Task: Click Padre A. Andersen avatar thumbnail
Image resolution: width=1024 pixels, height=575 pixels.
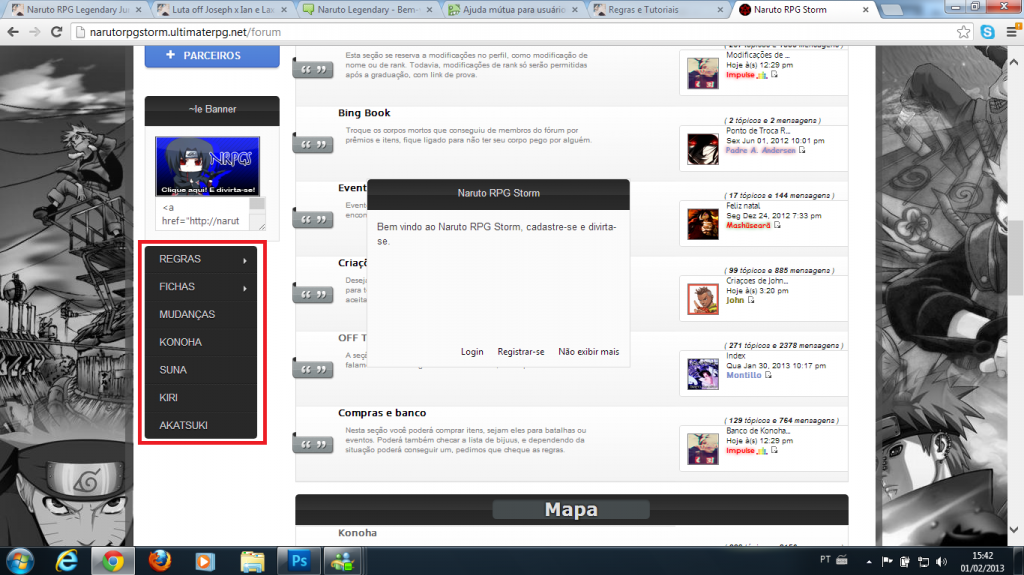Action: pos(703,148)
